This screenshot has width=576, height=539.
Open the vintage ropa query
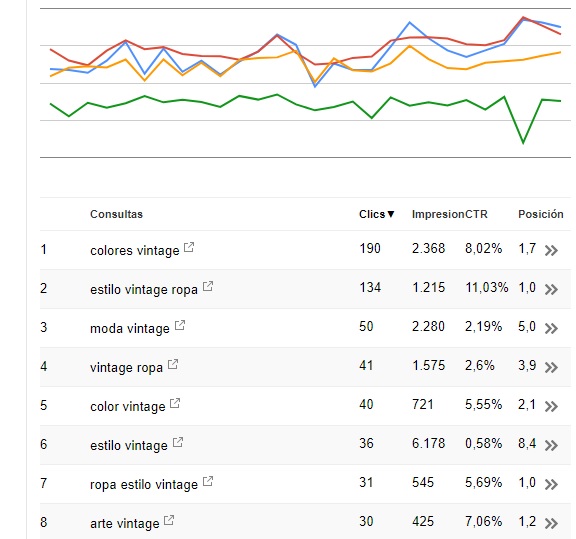click(126, 367)
